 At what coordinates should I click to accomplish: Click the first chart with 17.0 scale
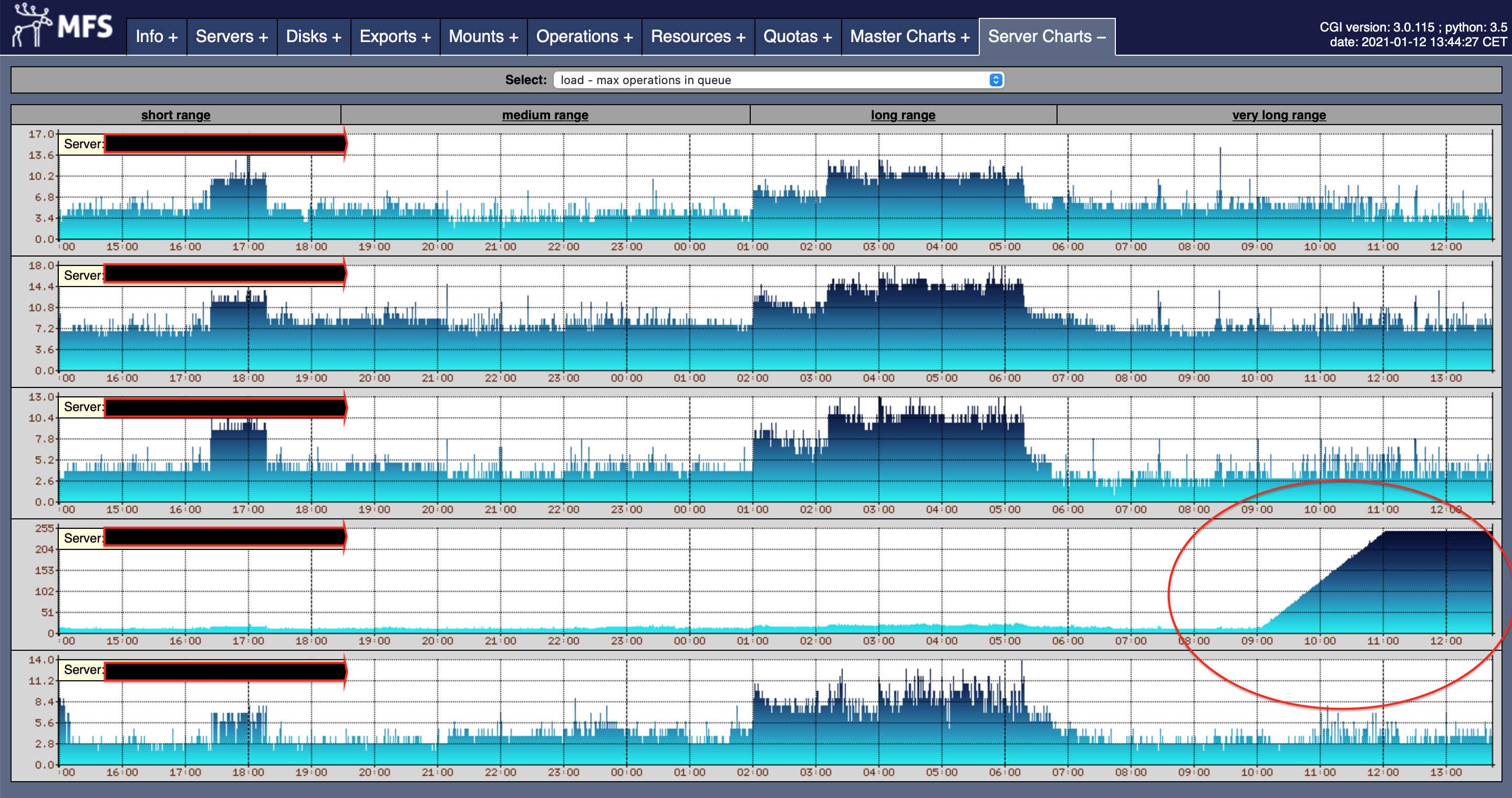click(x=756, y=190)
